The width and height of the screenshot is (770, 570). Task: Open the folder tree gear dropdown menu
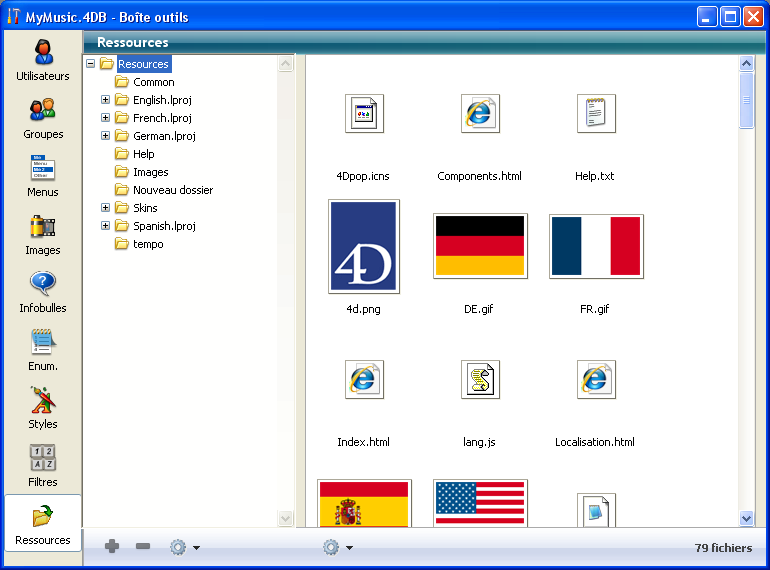coord(184,547)
